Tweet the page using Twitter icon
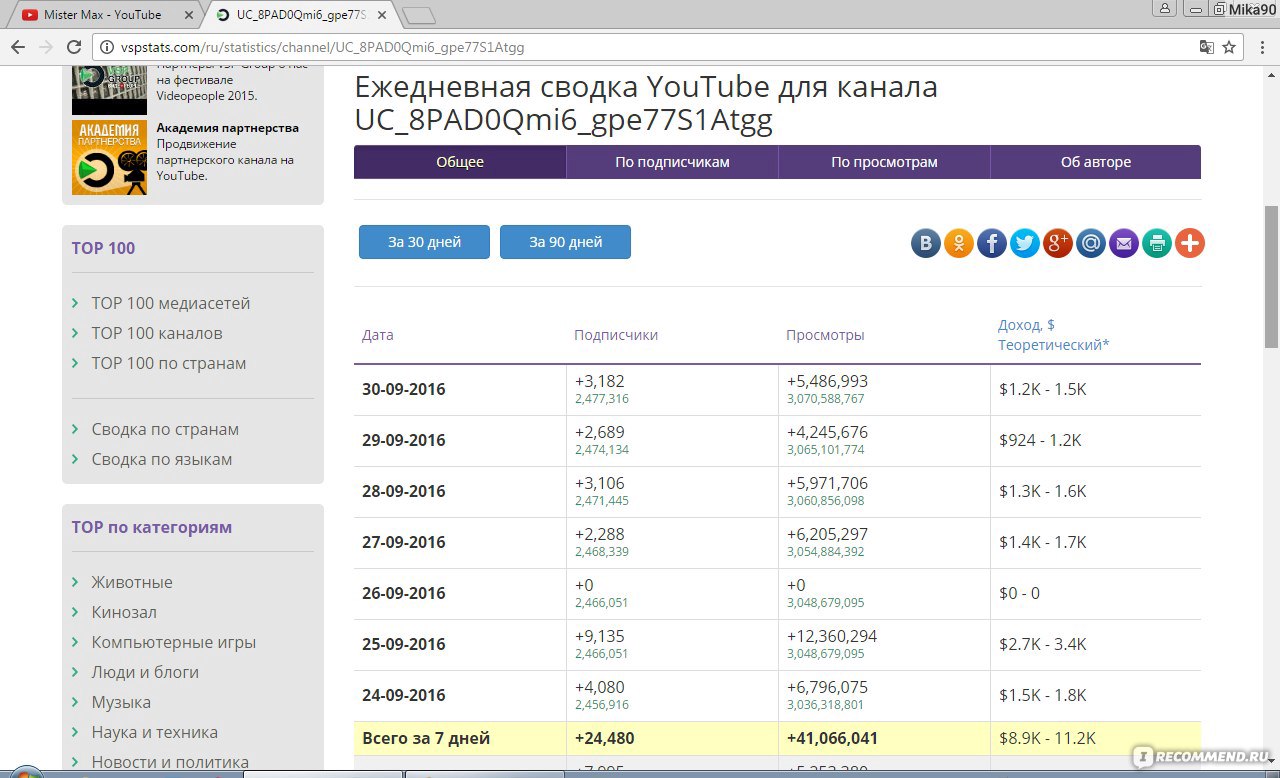 click(x=1025, y=243)
